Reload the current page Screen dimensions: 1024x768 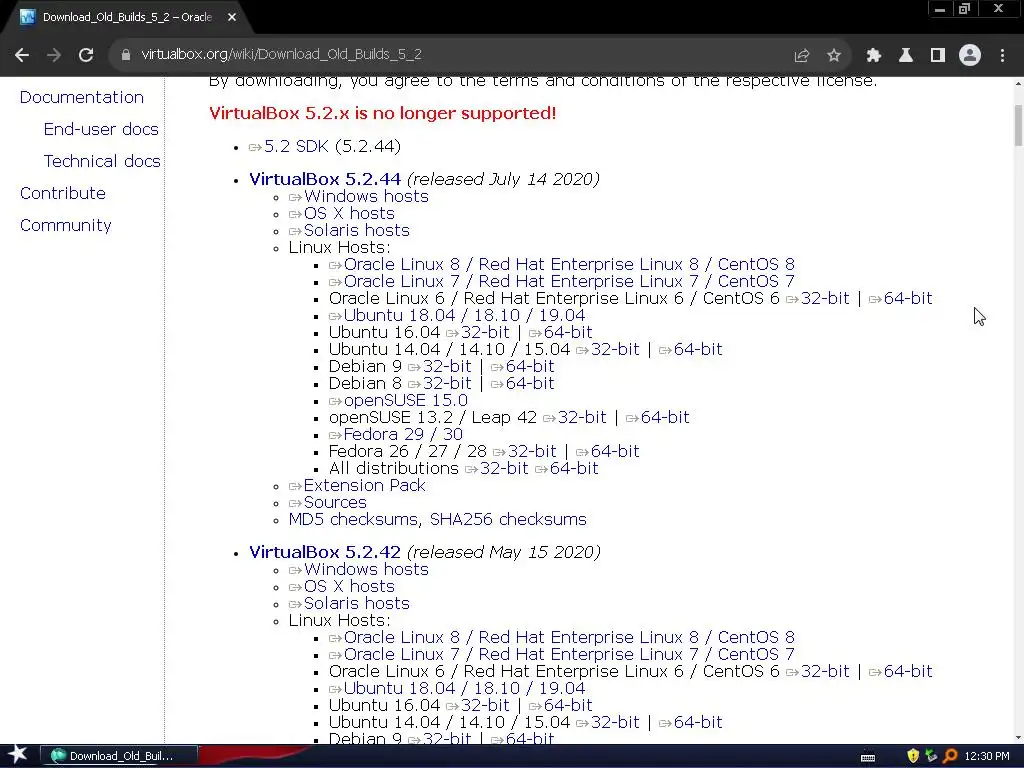point(86,55)
